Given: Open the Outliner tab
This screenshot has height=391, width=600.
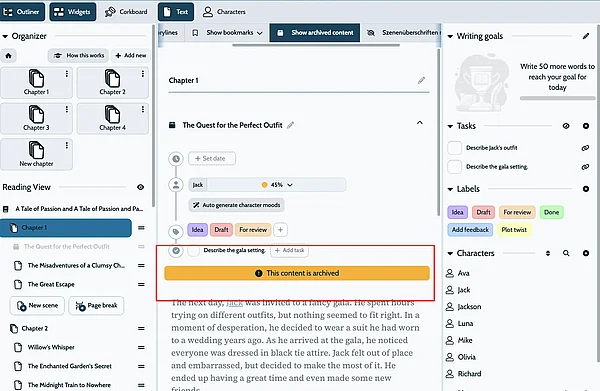Looking at the screenshot, I should [22, 12].
